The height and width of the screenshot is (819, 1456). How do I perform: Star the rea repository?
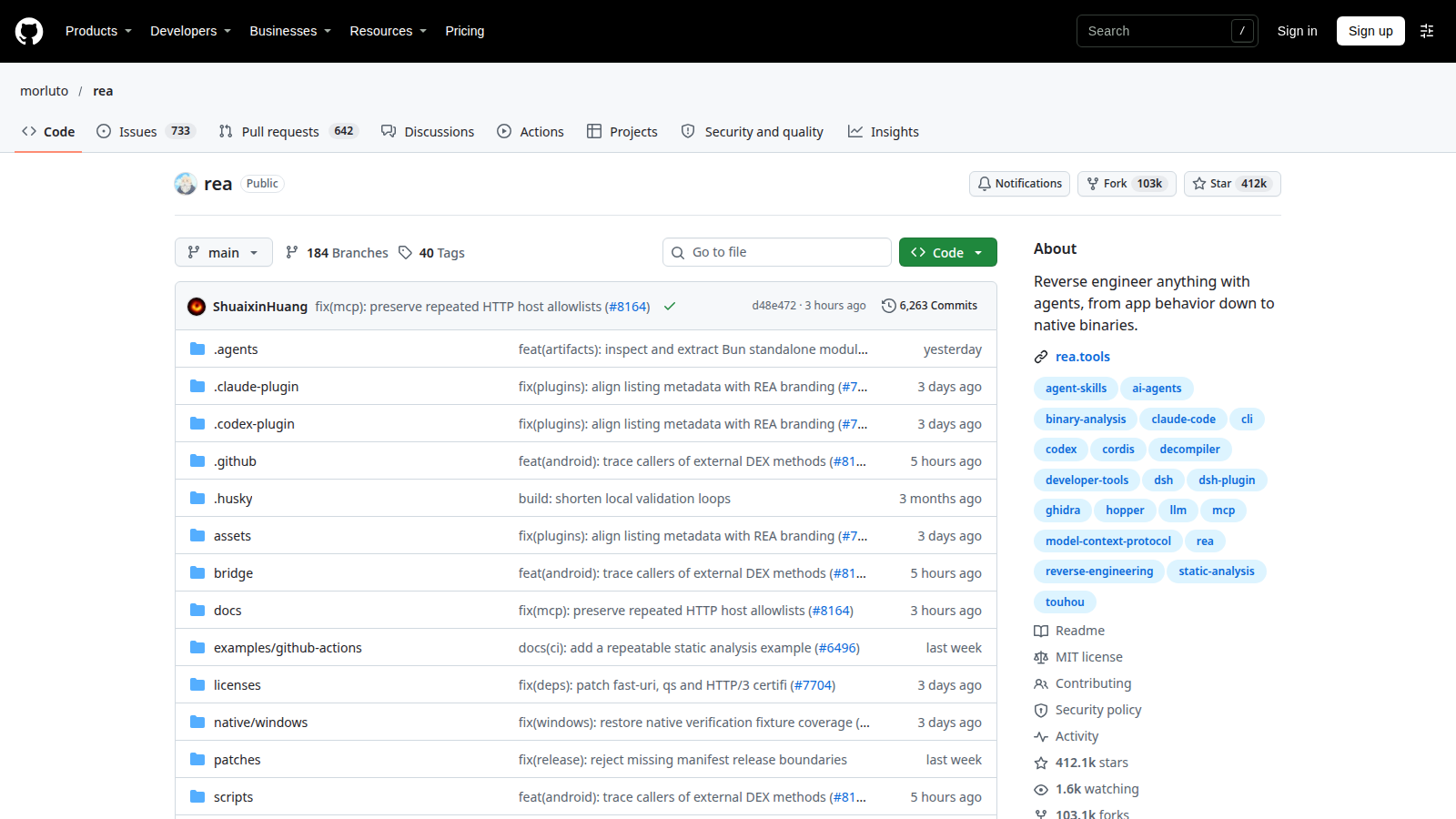click(1232, 184)
